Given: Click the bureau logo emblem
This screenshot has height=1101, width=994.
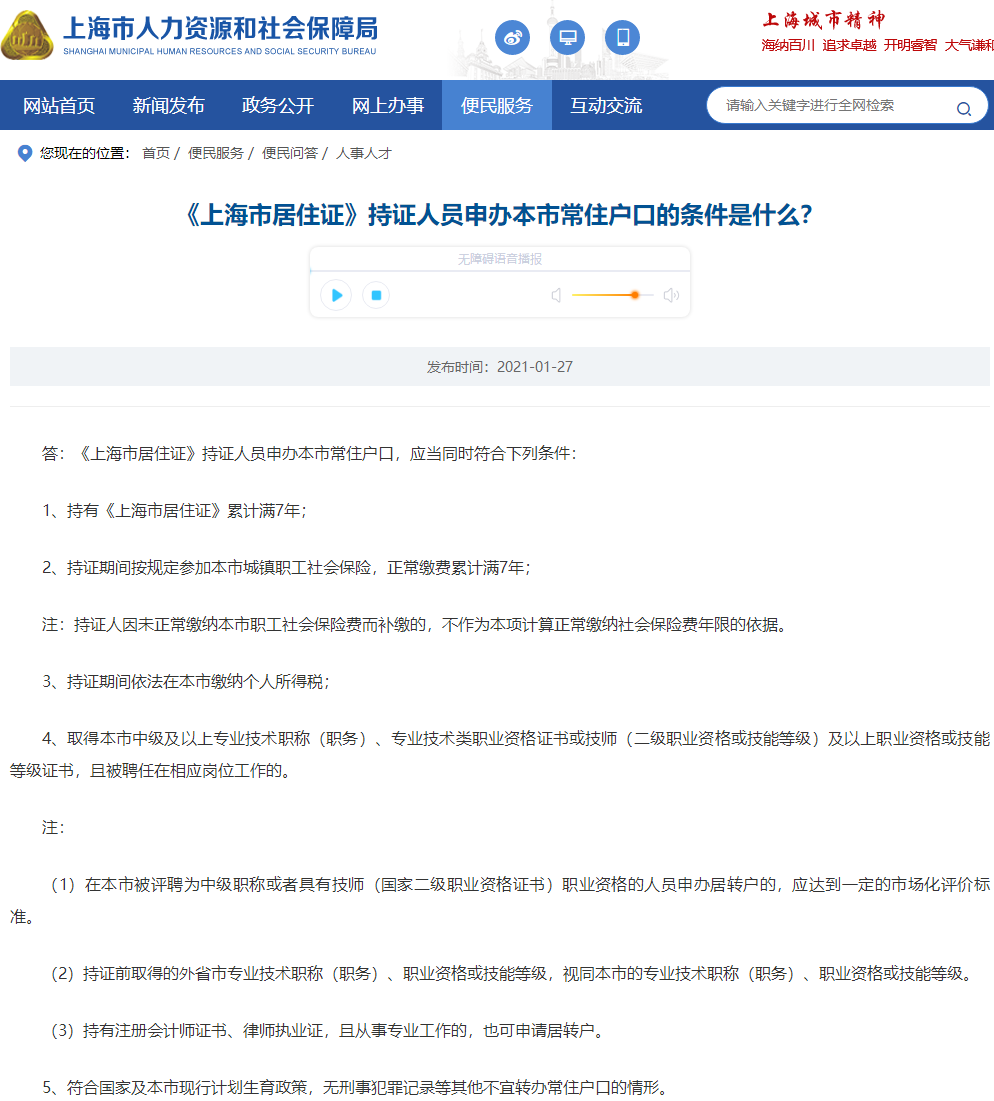Looking at the screenshot, I should [28, 36].
